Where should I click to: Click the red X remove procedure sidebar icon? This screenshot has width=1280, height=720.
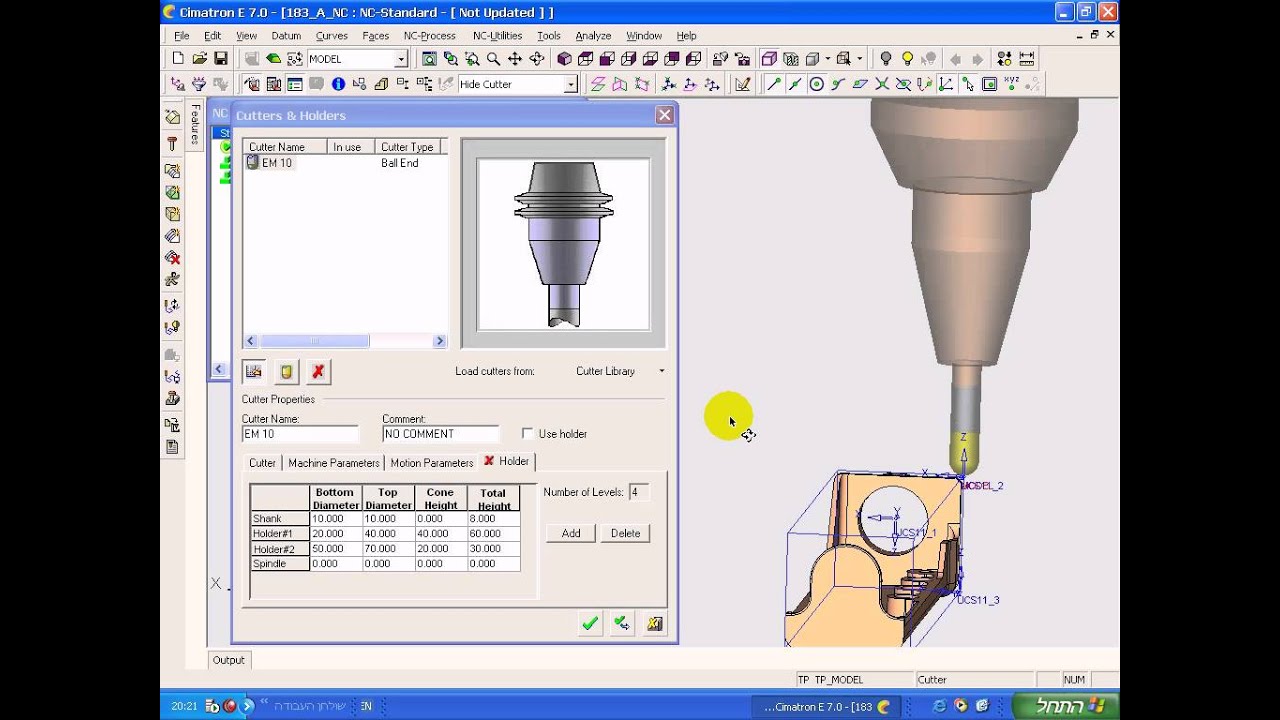tap(172, 258)
